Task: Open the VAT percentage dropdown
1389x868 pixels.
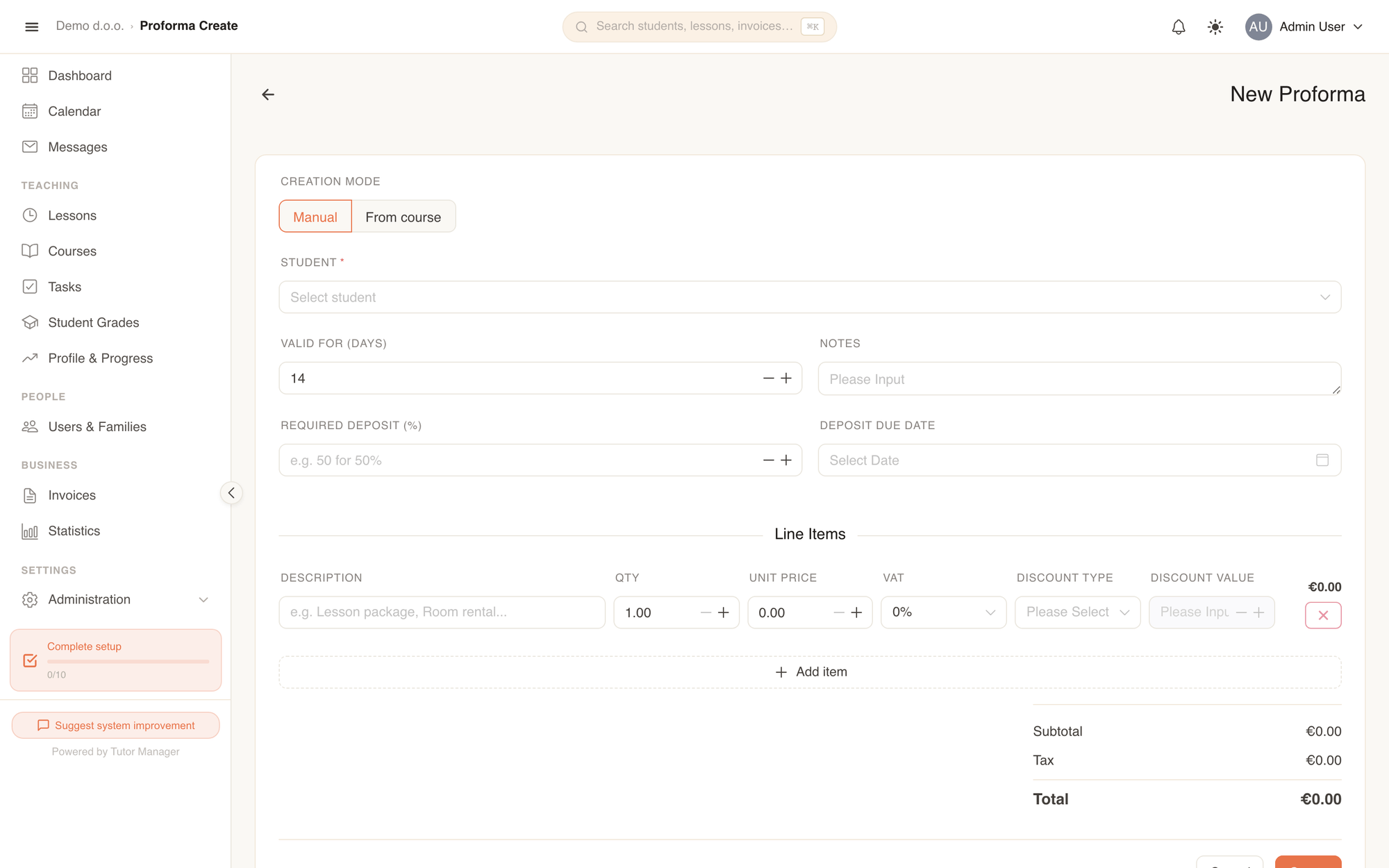Action: click(943, 612)
